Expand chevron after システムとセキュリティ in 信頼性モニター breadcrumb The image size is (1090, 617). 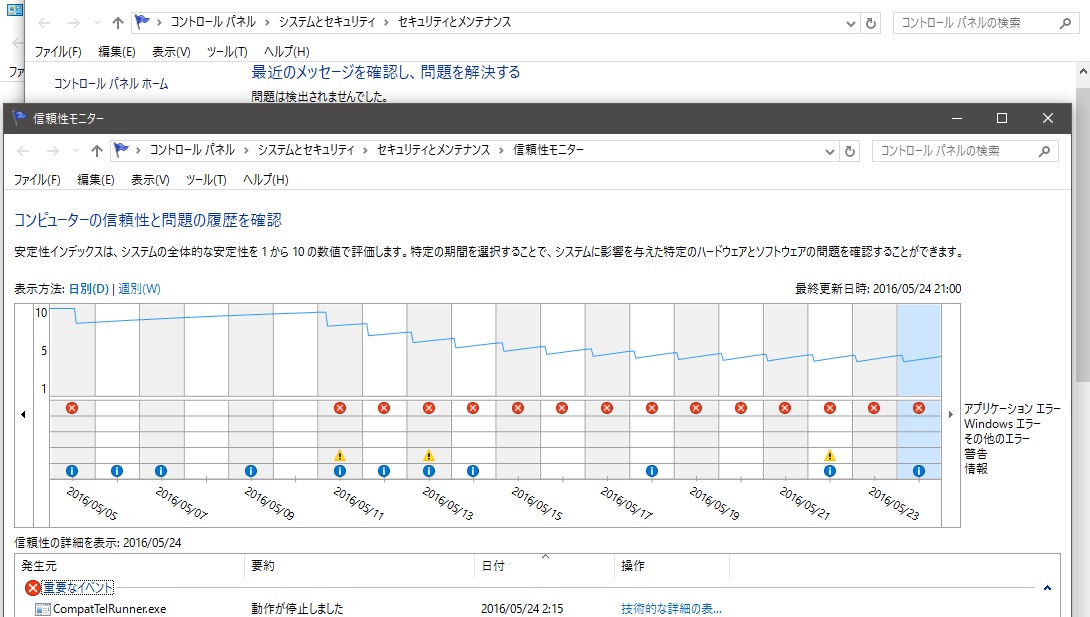point(365,150)
